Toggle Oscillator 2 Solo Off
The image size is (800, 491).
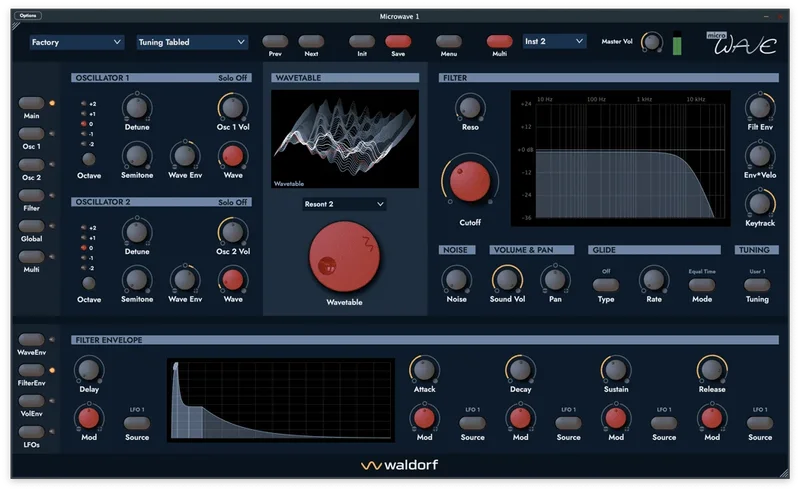click(x=232, y=202)
